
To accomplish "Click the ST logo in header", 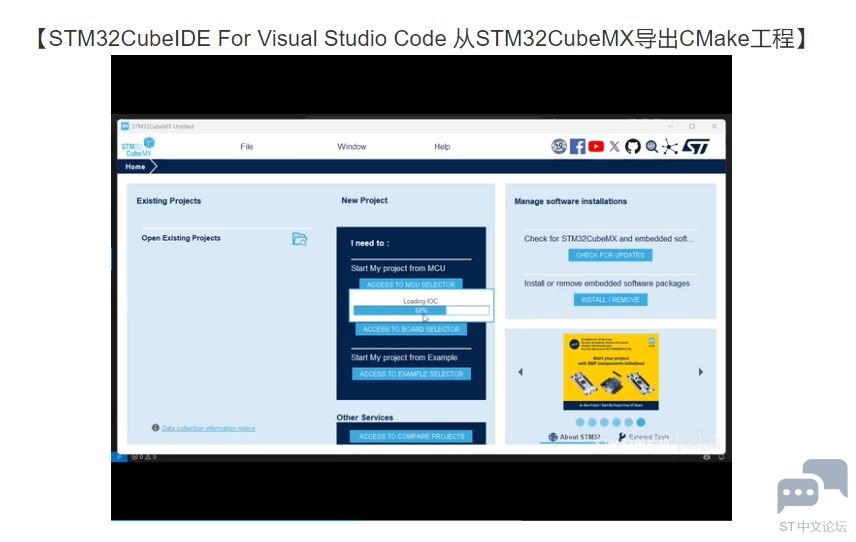I will (696, 146).
